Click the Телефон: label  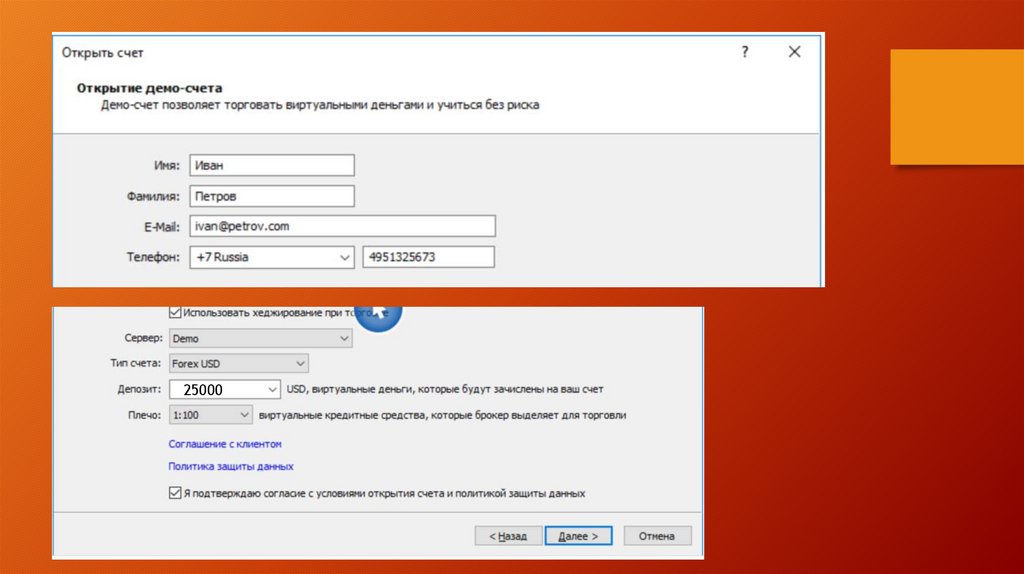(x=153, y=257)
